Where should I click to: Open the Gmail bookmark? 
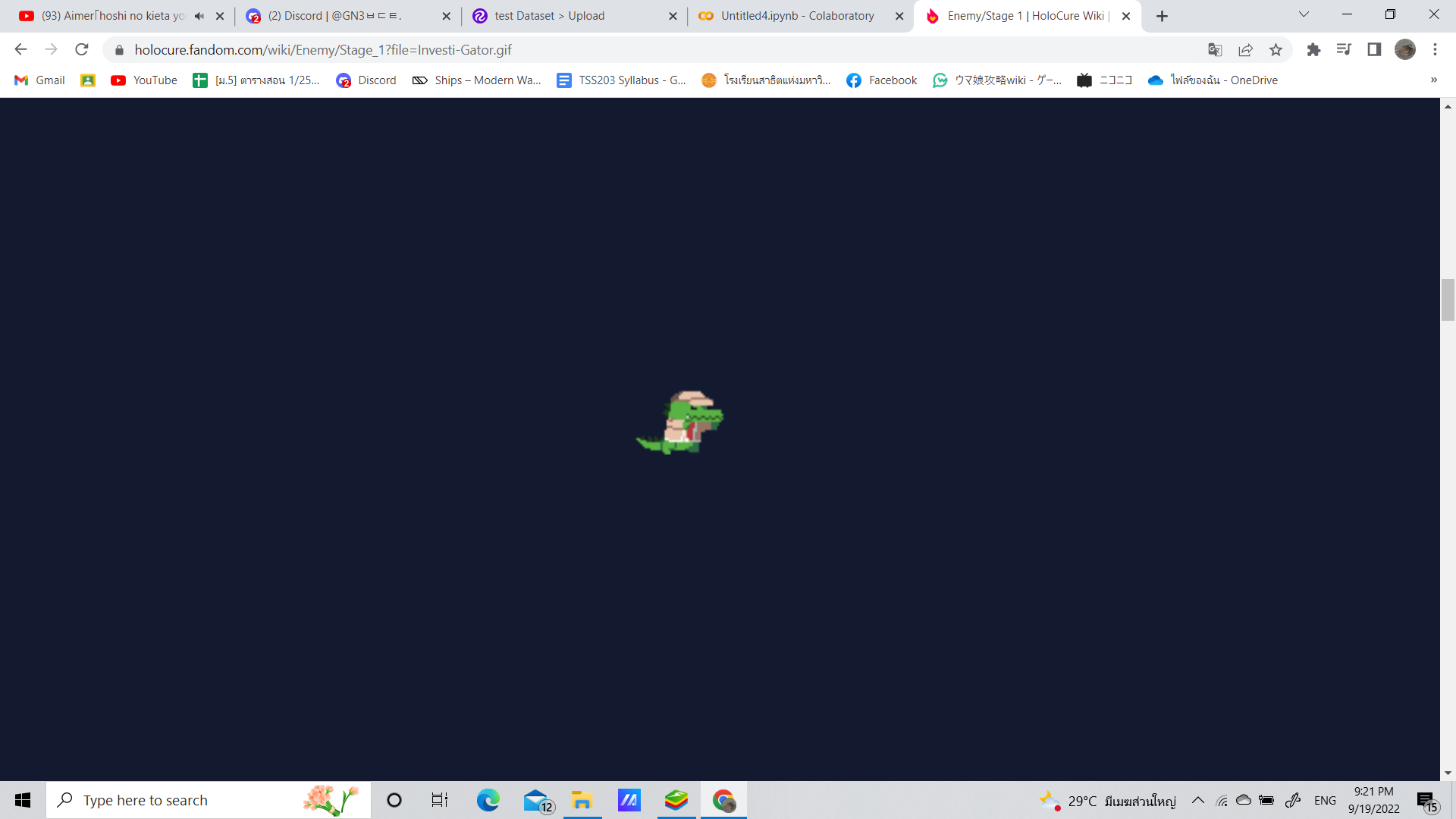click(39, 80)
